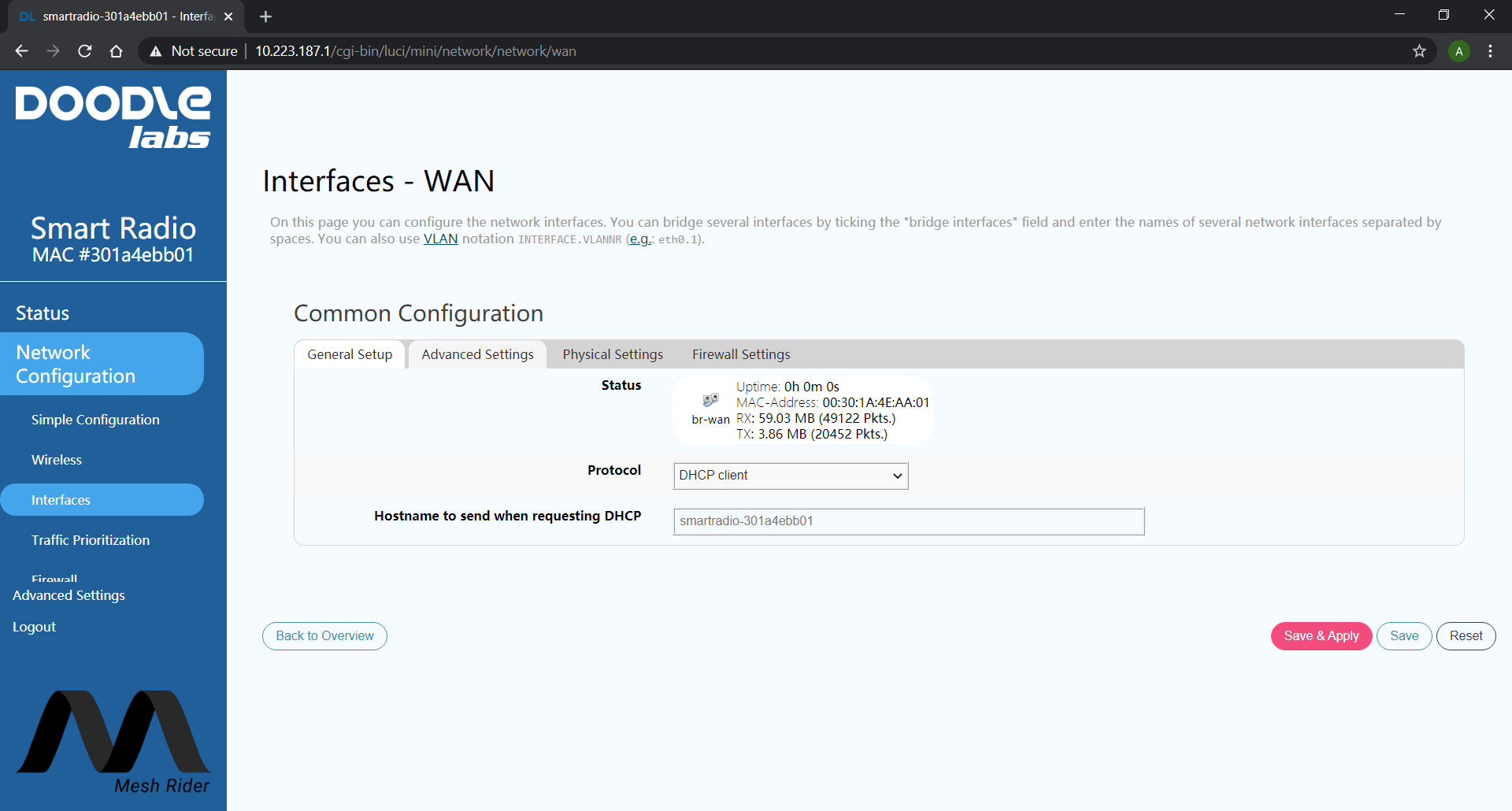Click the br-wan interface icon
1512x811 pixels.
[711, 400]
